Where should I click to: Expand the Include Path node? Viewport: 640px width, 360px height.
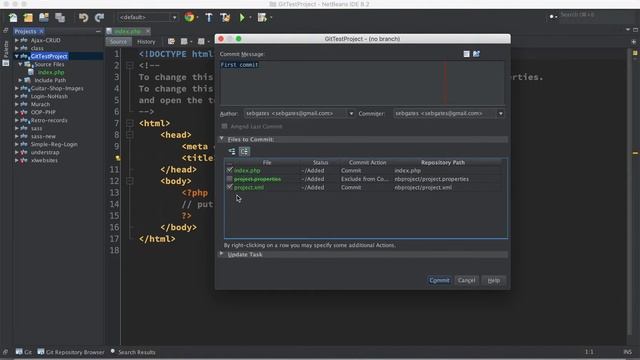click(20, 80)
